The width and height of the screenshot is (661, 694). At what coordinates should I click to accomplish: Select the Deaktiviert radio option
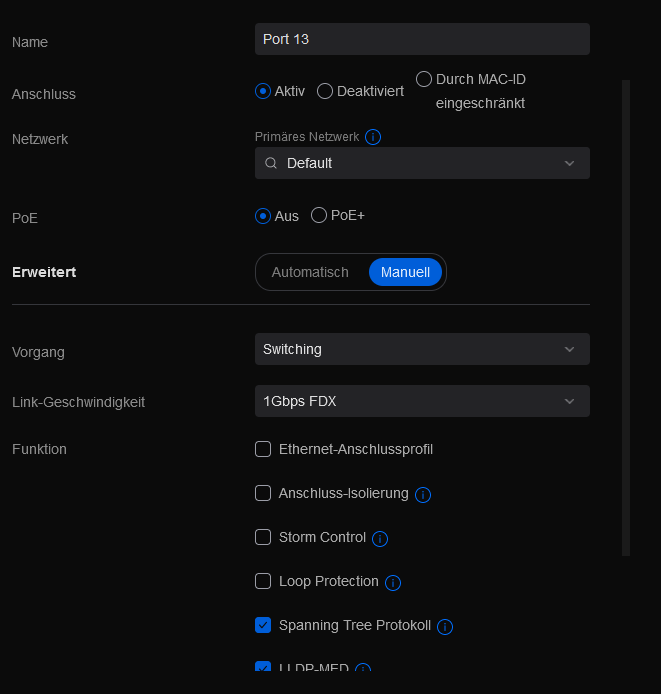[325, 91]
